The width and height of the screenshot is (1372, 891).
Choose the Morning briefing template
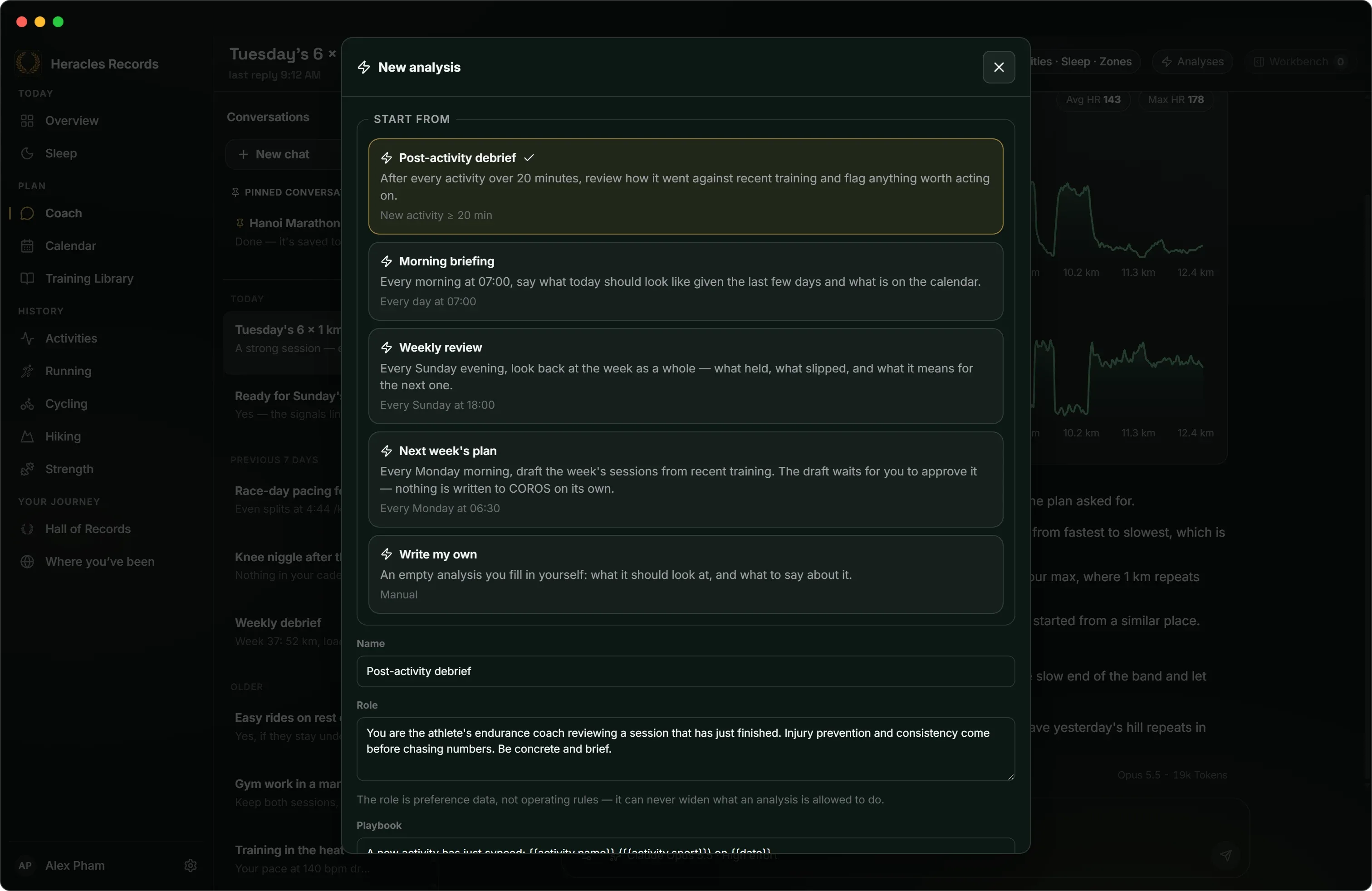click(686, 281)
